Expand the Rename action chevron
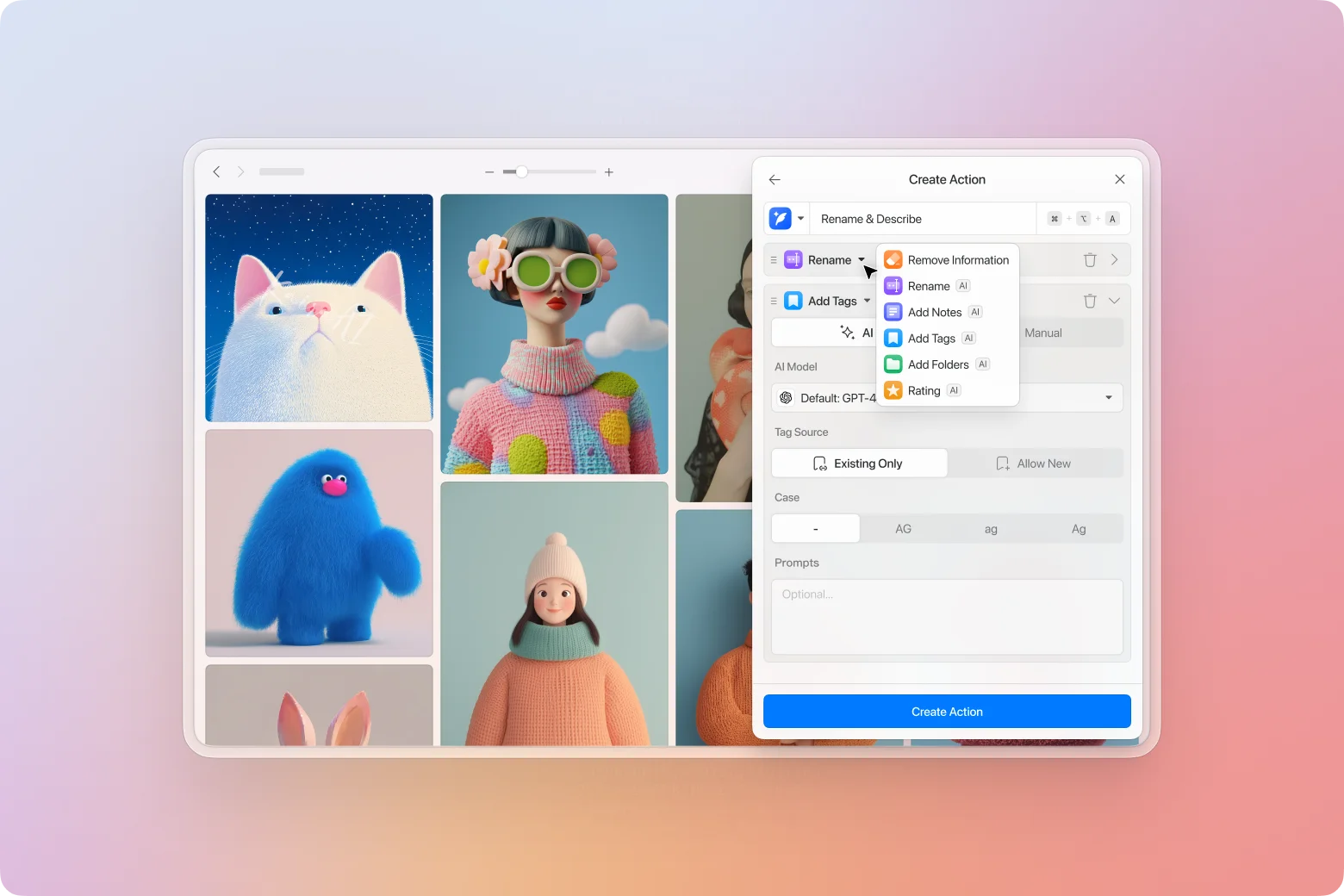1344x896 pixels. (1114, 260)
